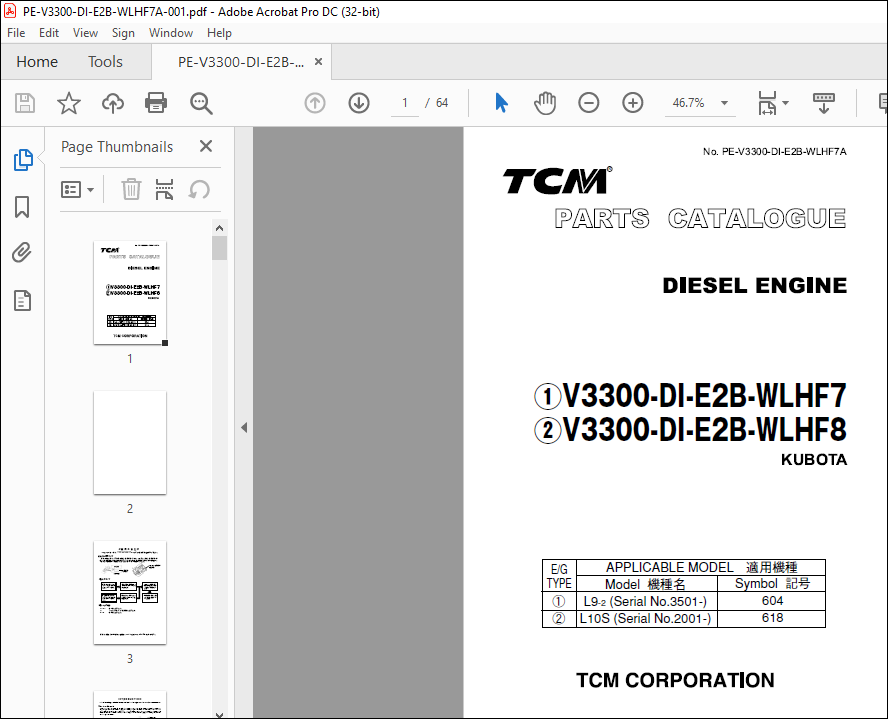Screen dimensions: 888x719
Task: Click the symbol 604 table cell
Action: point(772,601)
